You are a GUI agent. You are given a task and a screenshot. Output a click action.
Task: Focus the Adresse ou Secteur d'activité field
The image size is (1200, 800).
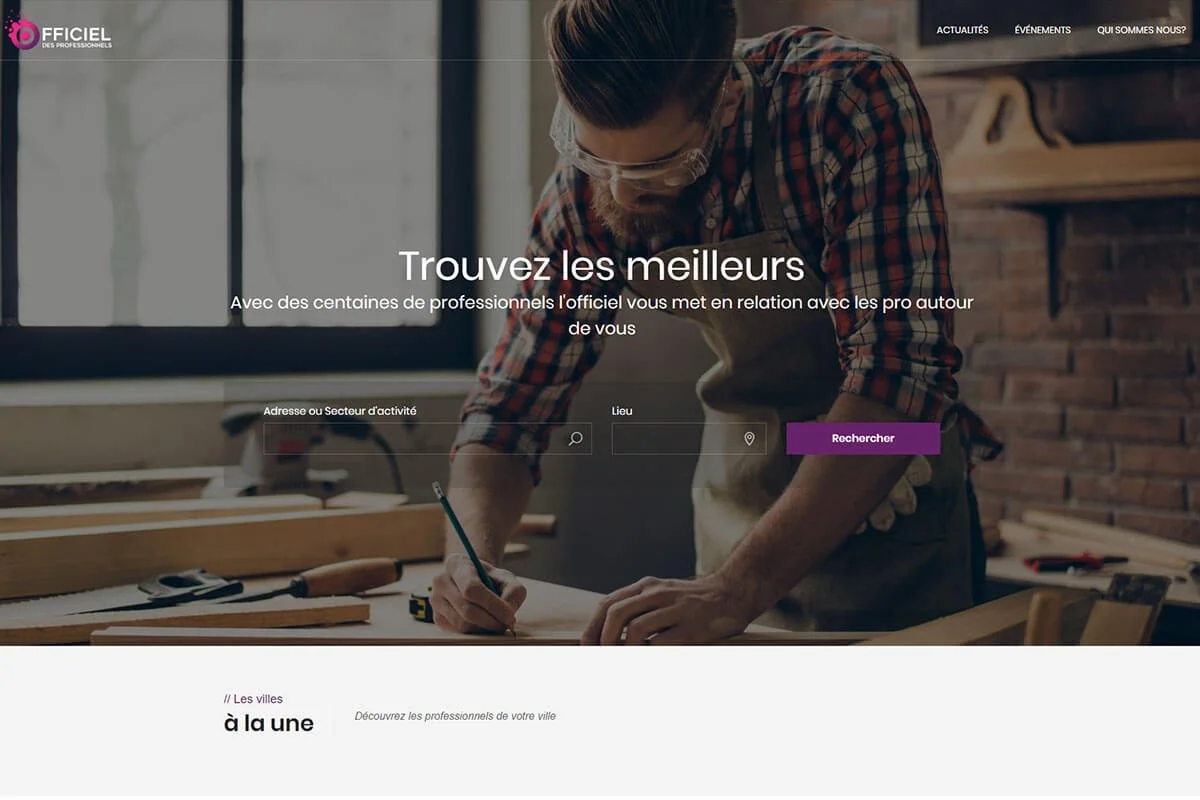[x=427, y=438]
